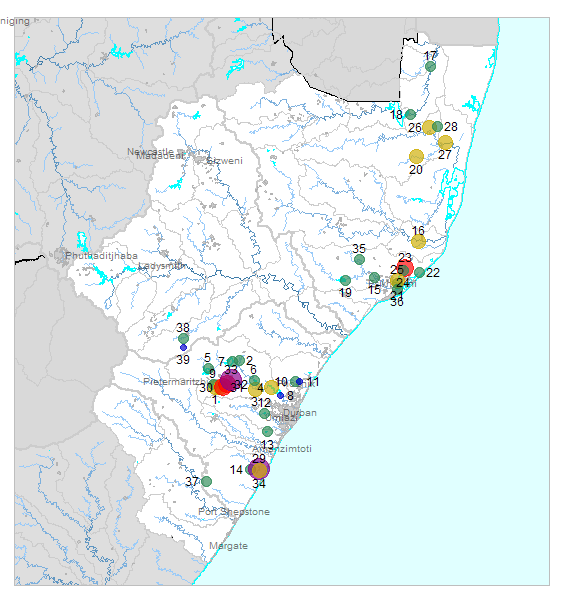Click orange marker 34 inside purple circle

(259, 471)
